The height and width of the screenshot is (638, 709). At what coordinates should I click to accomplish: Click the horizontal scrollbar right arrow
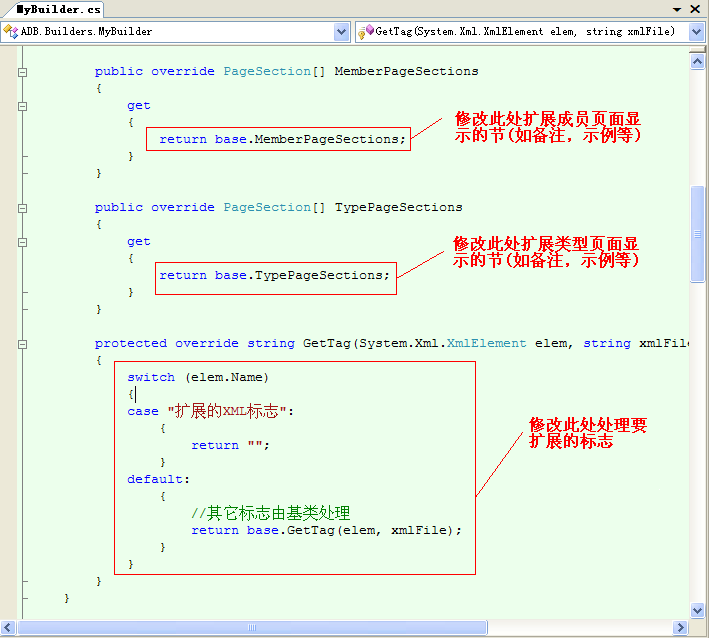(680, 628)
